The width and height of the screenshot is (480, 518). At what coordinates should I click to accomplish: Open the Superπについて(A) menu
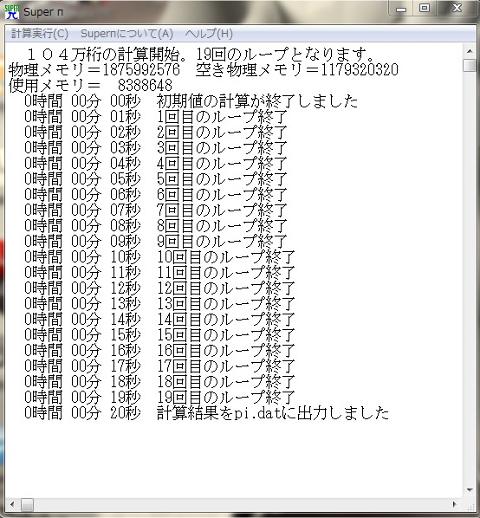[x=127, y=34]
